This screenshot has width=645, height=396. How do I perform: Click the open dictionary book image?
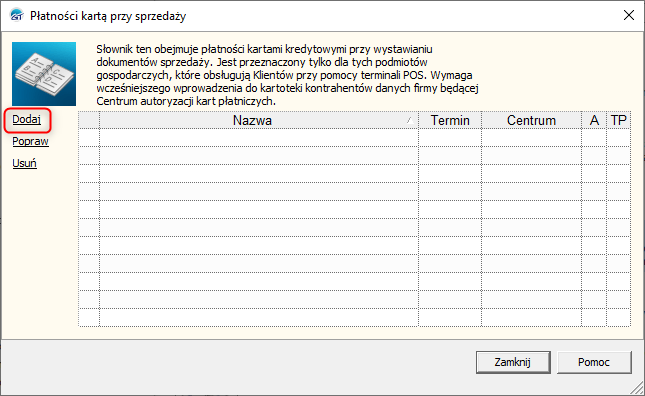click(x=44, y=74)
